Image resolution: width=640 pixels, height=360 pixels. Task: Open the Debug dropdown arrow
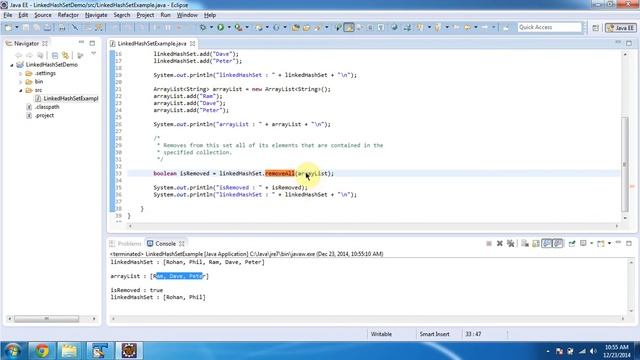[211, 27]
